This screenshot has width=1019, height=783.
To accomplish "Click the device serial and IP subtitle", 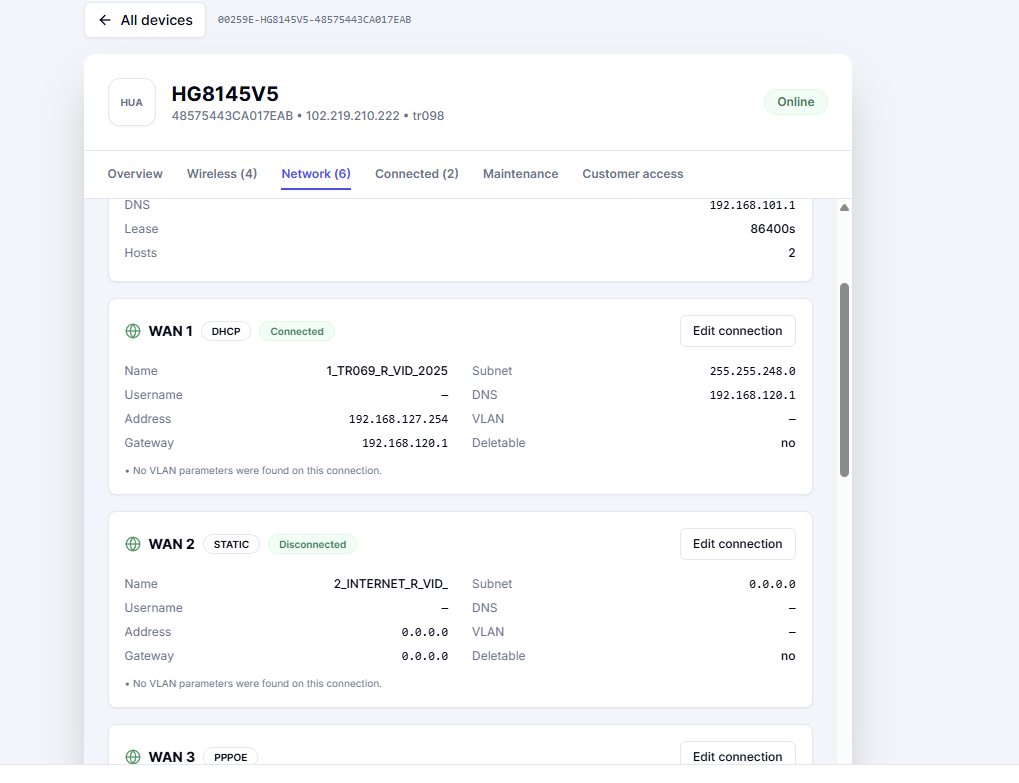I will [308, 116].
